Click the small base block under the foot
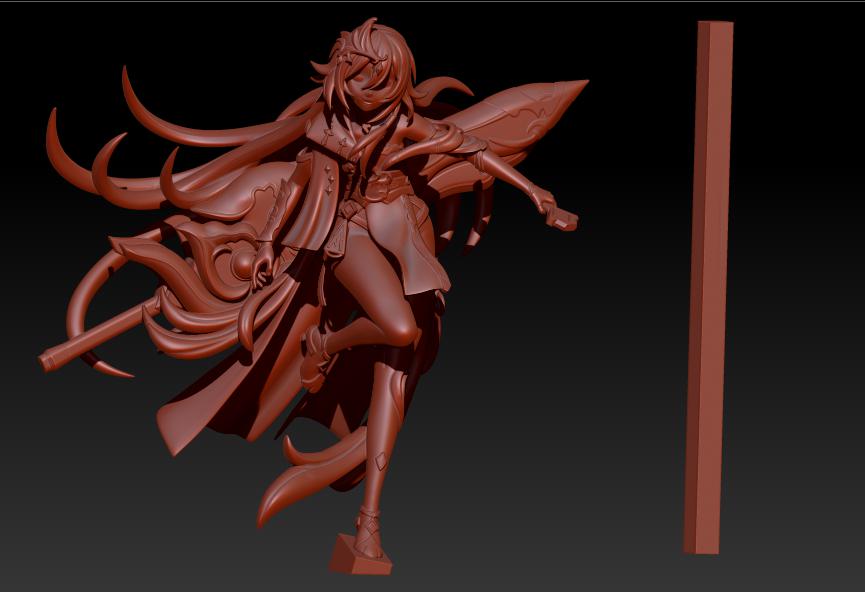This screenshot has height=592, width=865. 361,556
